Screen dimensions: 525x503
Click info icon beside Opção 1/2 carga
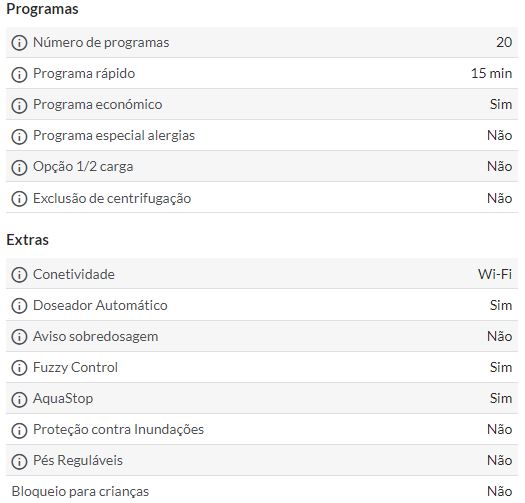click(19, 167)
